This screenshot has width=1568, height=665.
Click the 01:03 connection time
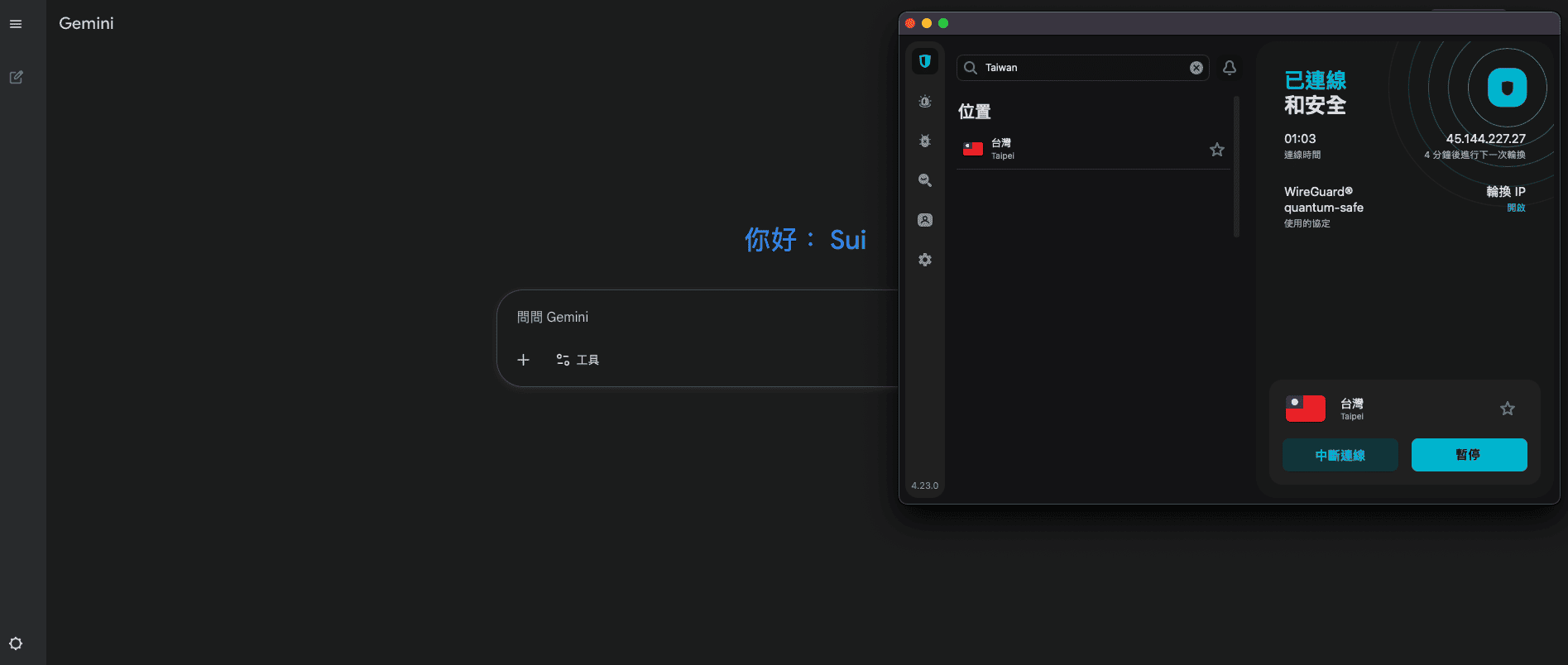click(1300, 139)
